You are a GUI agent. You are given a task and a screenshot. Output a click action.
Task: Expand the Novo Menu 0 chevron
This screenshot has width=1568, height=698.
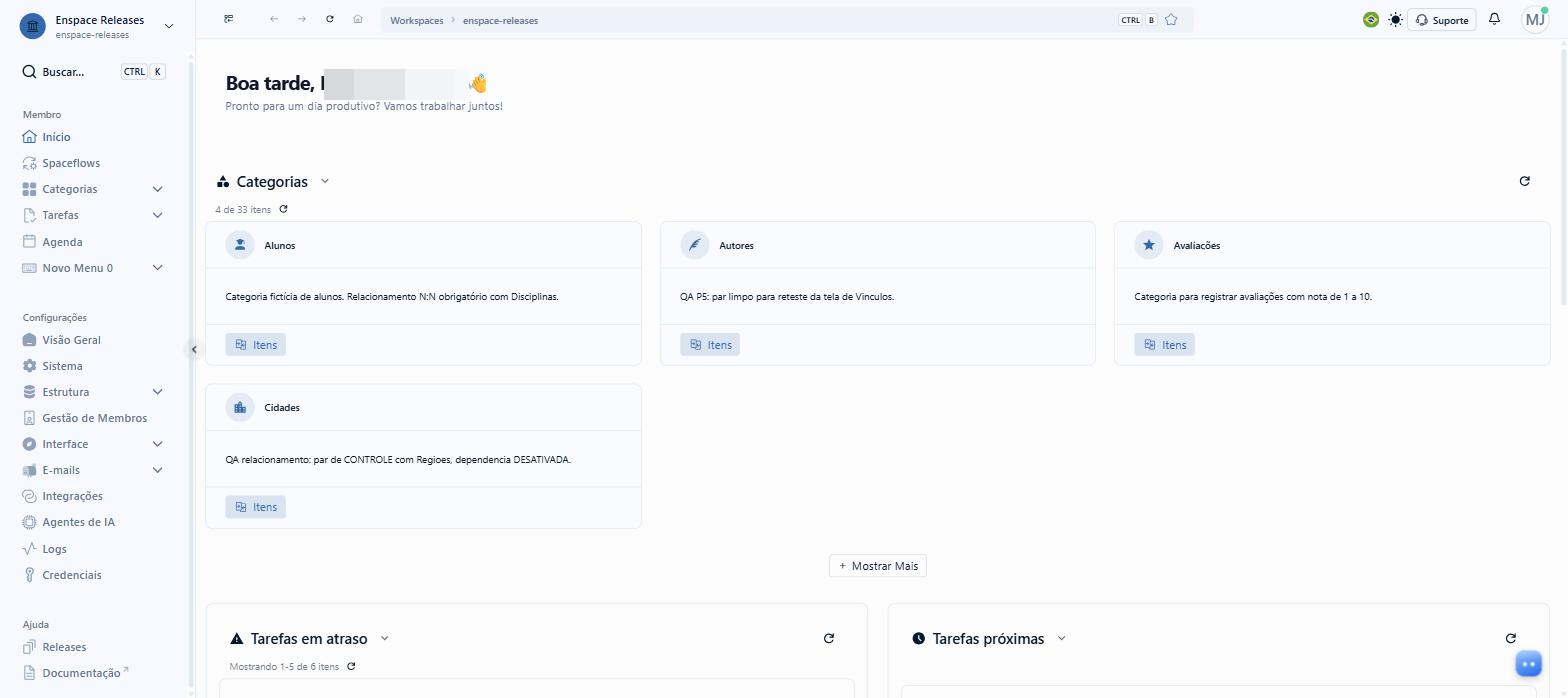tap(157, 268)
